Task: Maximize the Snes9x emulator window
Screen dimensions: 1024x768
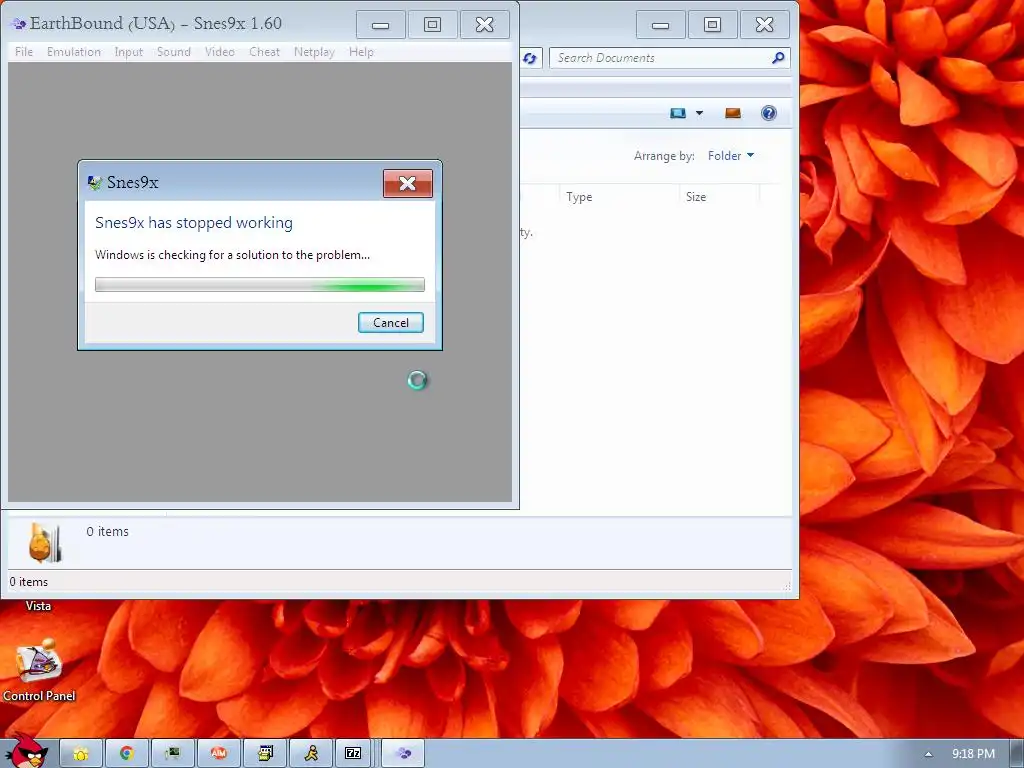Action: [432, 25]
